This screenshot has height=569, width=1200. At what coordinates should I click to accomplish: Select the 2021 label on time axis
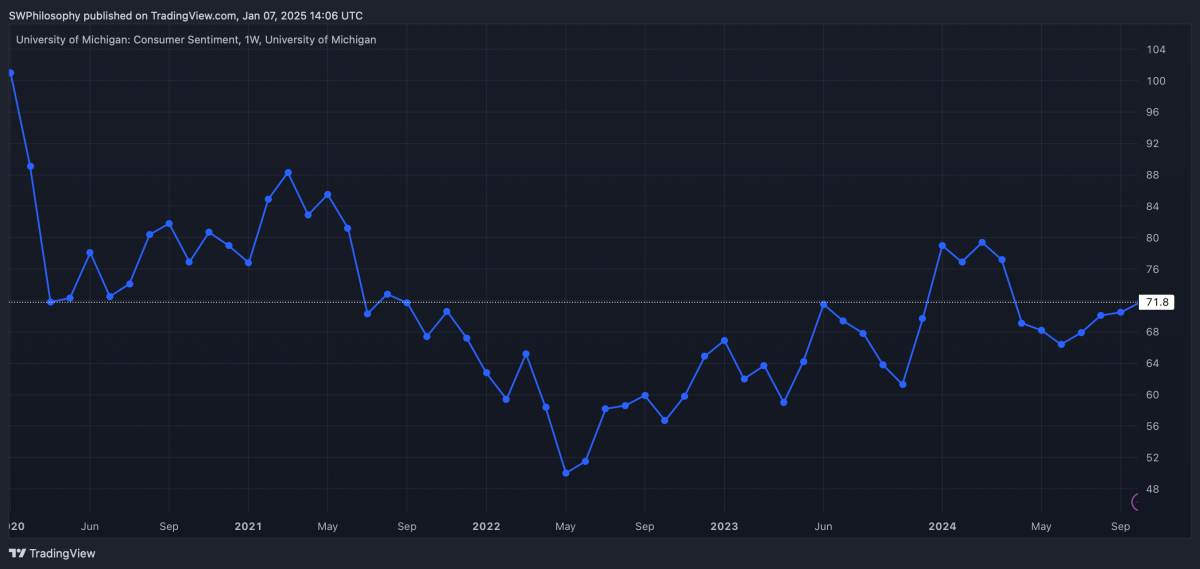tap(248, 526)
